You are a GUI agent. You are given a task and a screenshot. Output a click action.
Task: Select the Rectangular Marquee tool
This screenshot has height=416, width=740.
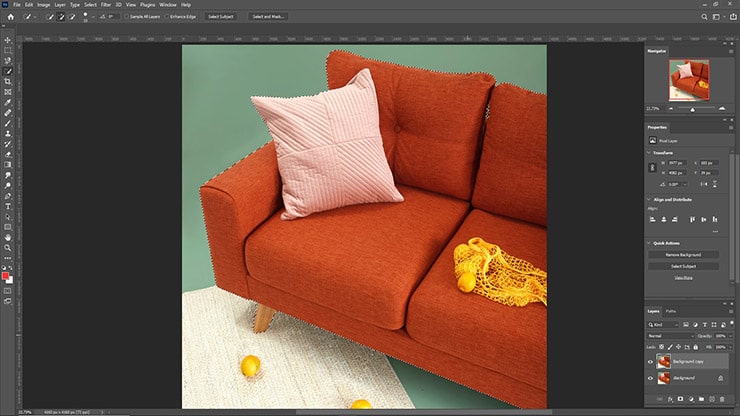8,49
